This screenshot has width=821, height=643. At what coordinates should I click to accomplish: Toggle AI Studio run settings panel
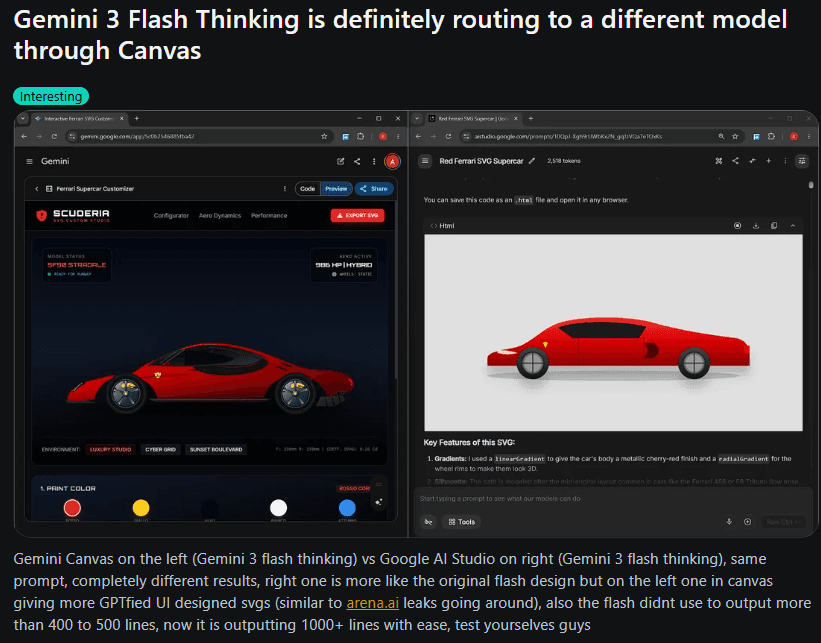pyautogui.click(x=802, y=161)
